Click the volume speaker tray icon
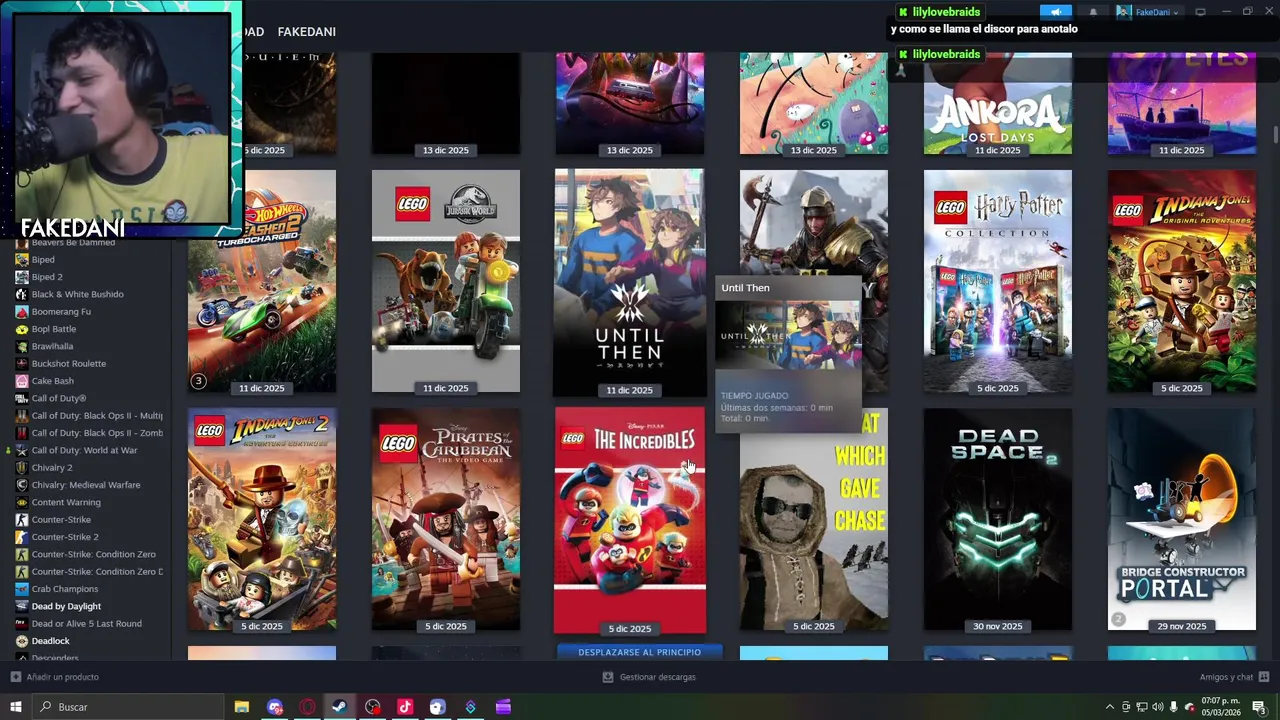 [x=1158, y=707]
